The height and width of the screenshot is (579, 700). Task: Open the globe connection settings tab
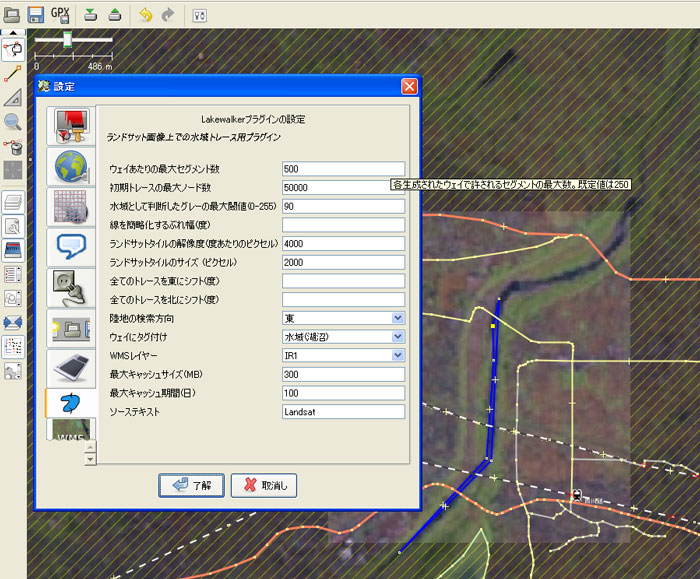[71, 167]
